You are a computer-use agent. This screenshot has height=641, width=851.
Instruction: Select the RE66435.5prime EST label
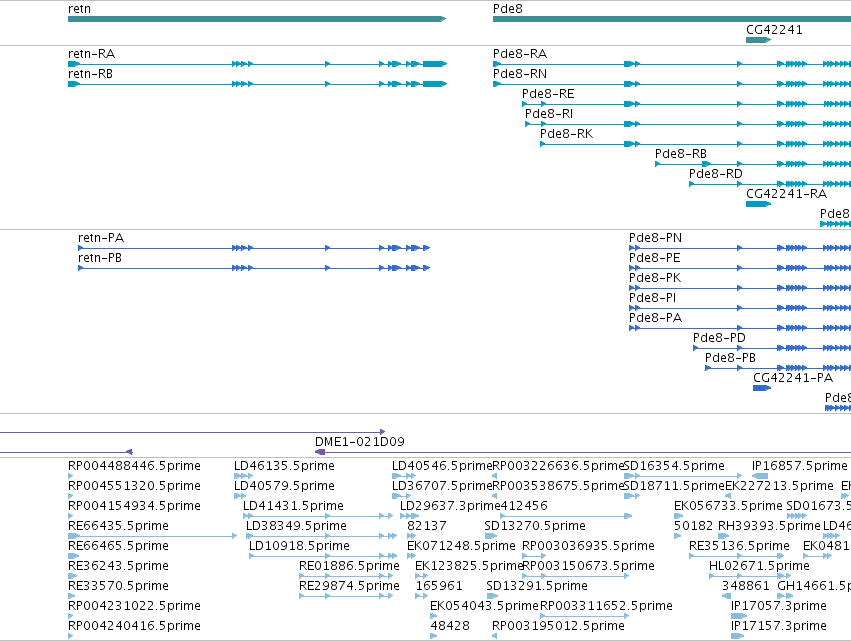(118, 526)
